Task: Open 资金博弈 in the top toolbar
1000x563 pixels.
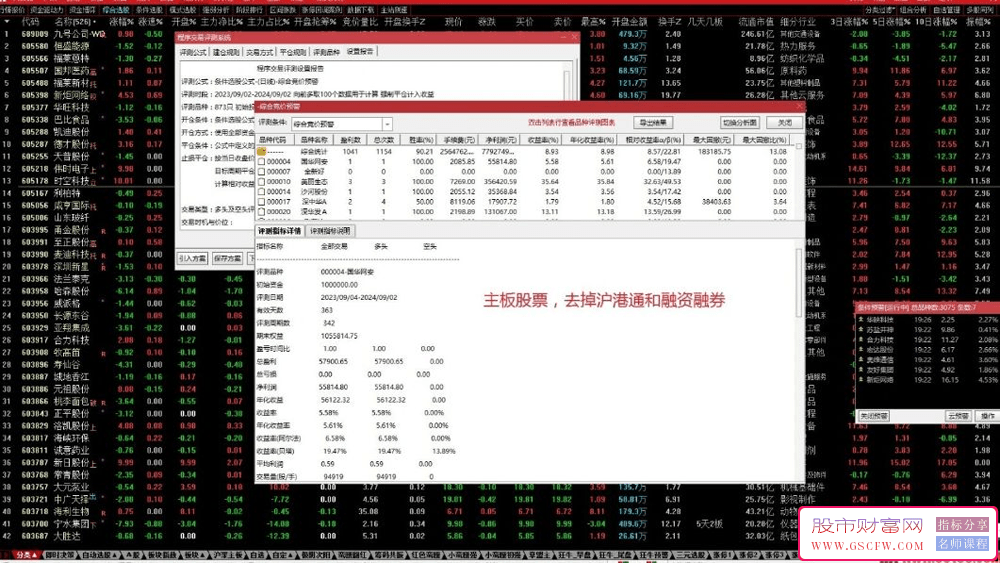Action: [x=82, y=10]
